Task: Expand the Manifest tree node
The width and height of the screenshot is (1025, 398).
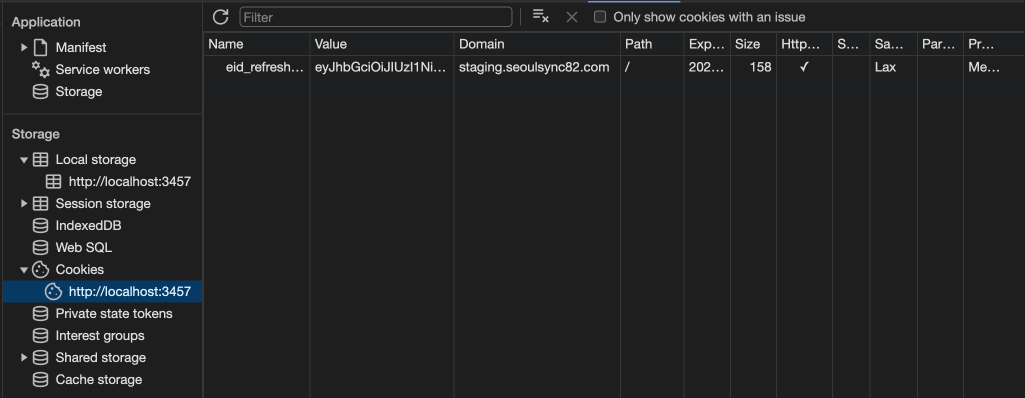Action: point(24,48)
